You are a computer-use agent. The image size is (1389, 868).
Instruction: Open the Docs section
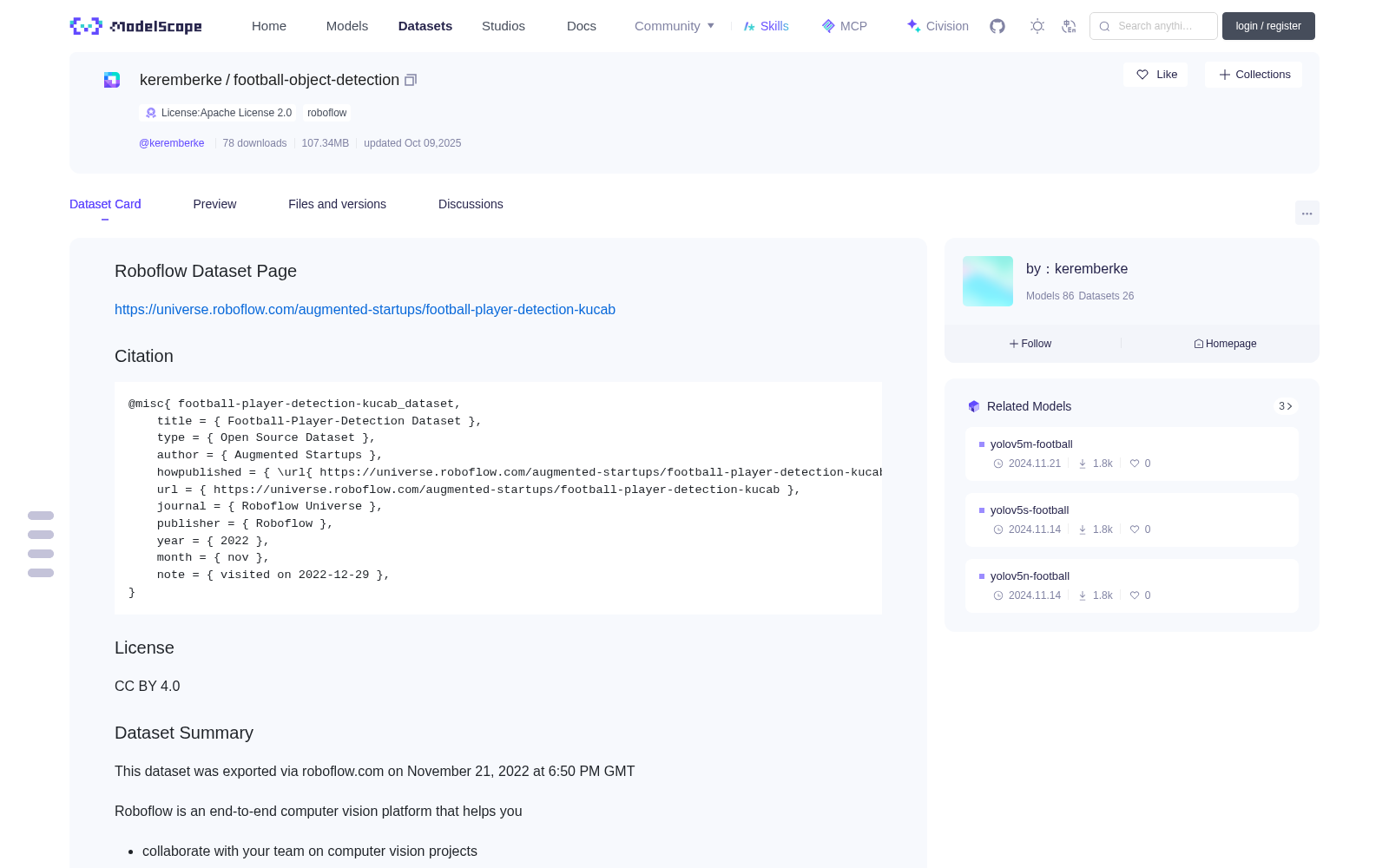[x=582, y=26]
